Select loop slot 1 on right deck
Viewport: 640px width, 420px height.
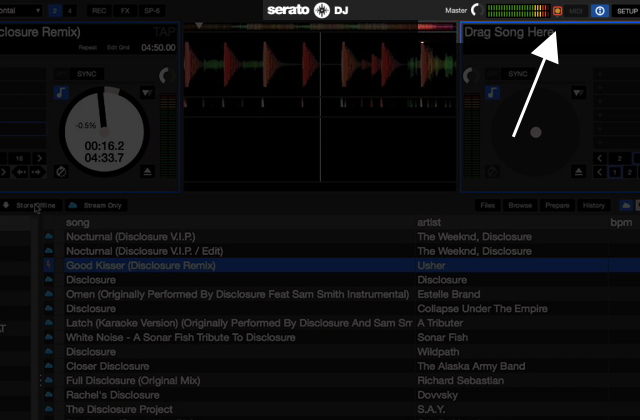[x=615, y=172]
